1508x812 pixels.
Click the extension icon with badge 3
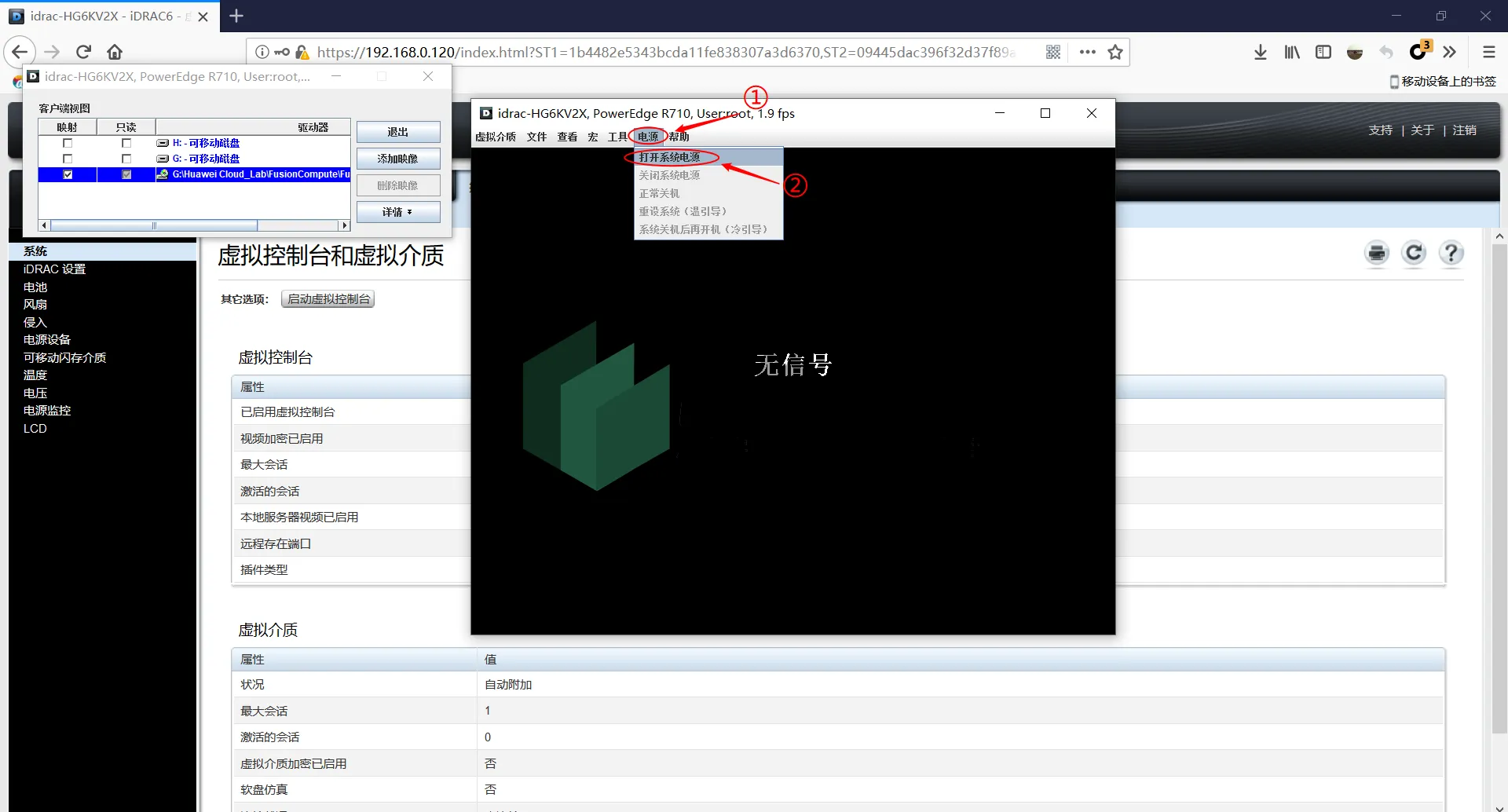tap(1418, 51)
